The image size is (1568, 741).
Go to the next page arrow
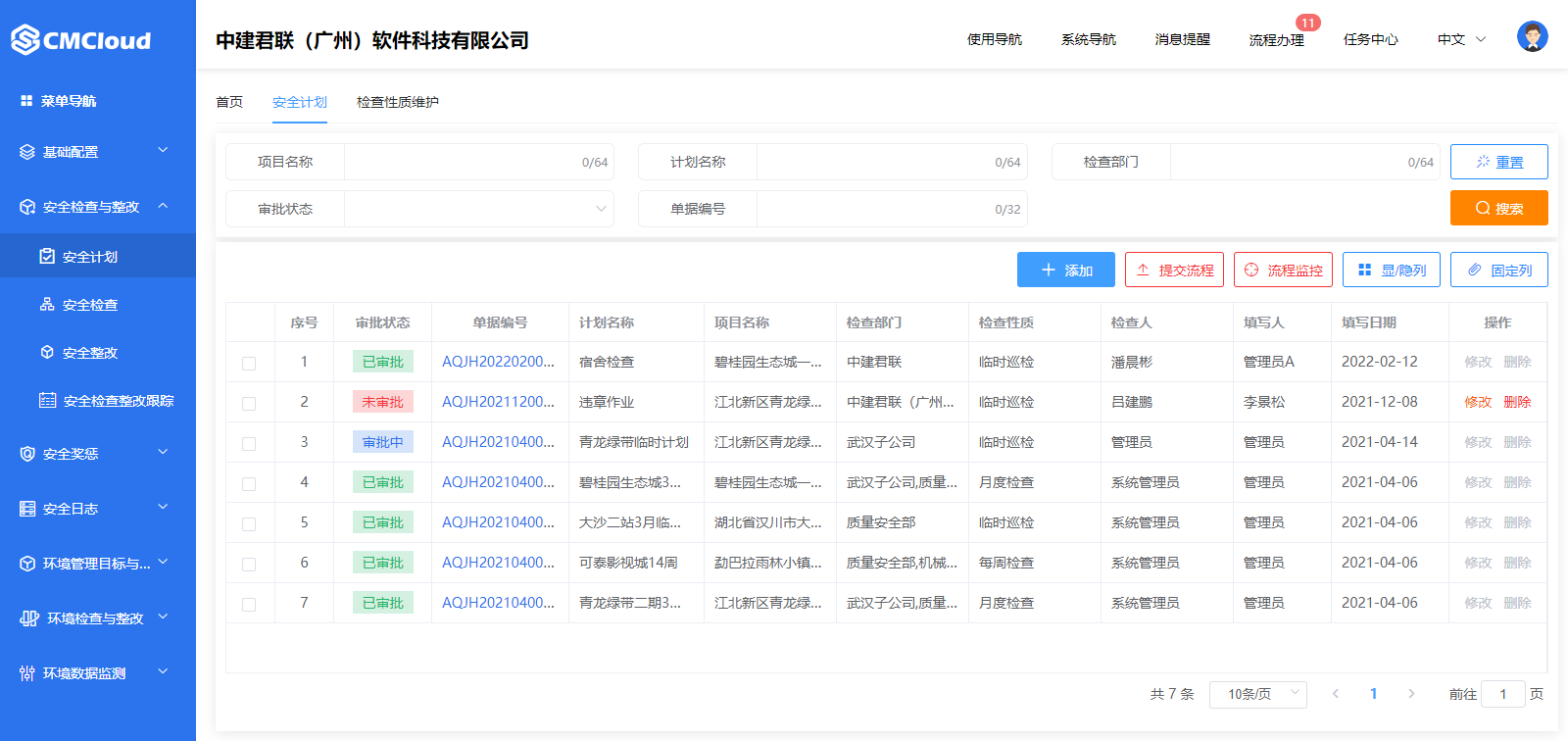point(1411,693)
